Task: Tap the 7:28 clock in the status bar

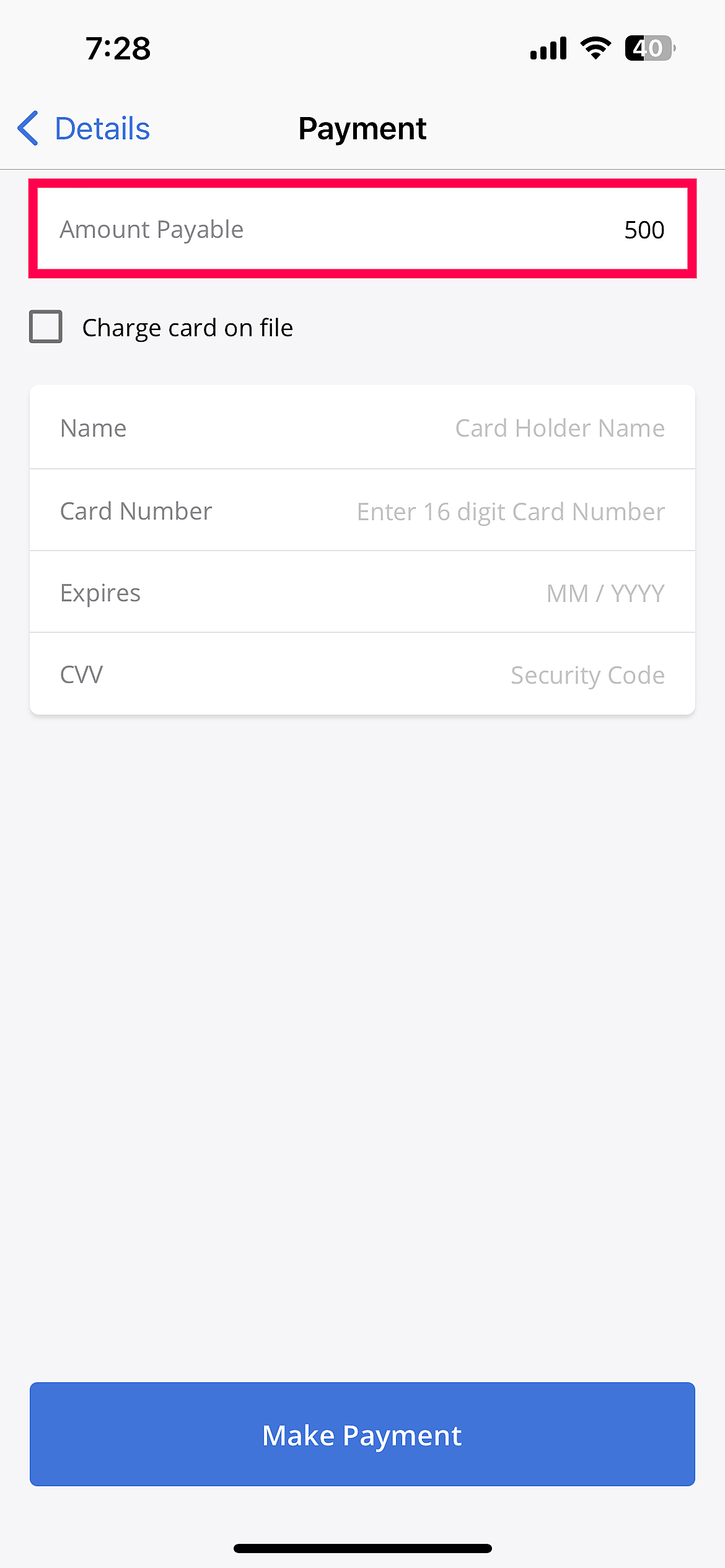Action: tap(118, 48)
